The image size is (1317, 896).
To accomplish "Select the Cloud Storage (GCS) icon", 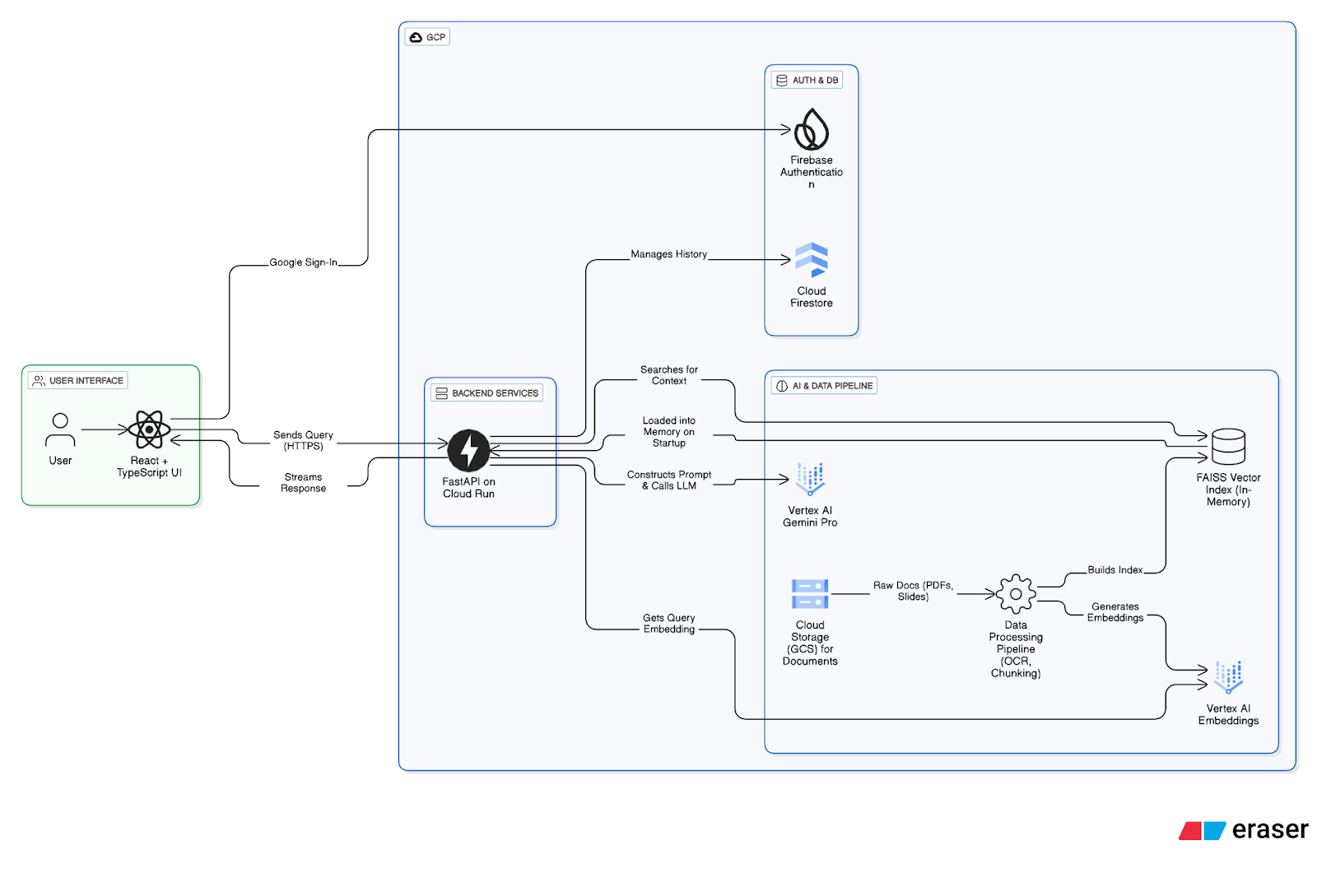I will pyautogui.click(x=810, y=594).
